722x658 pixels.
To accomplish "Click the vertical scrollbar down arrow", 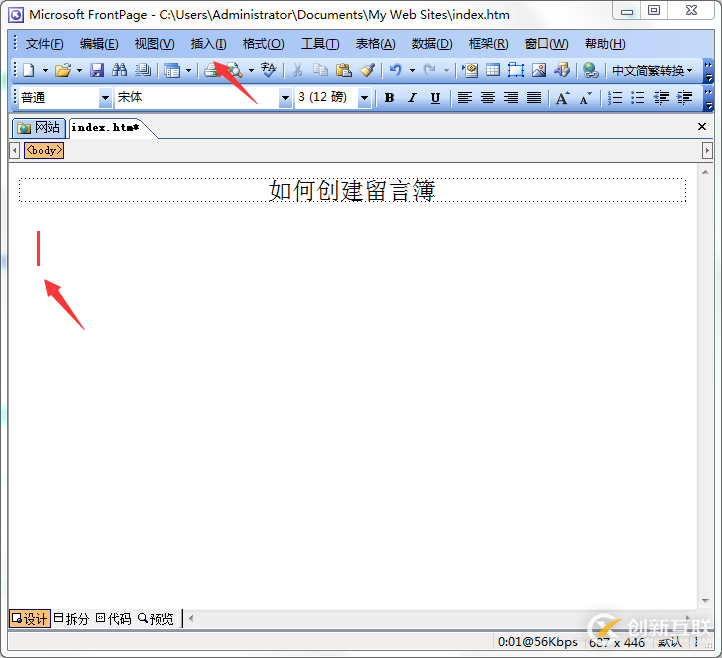I will click(x=705, y=601).
